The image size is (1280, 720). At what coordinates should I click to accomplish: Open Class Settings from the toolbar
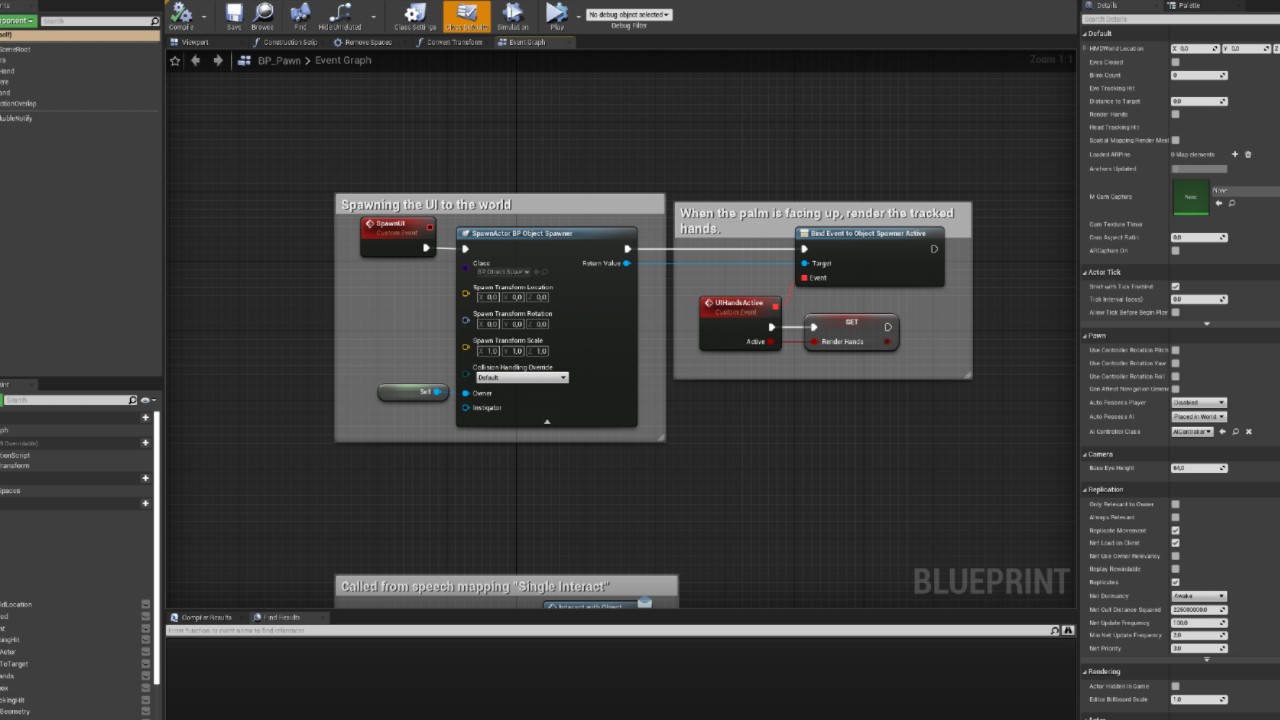[415, 15]
